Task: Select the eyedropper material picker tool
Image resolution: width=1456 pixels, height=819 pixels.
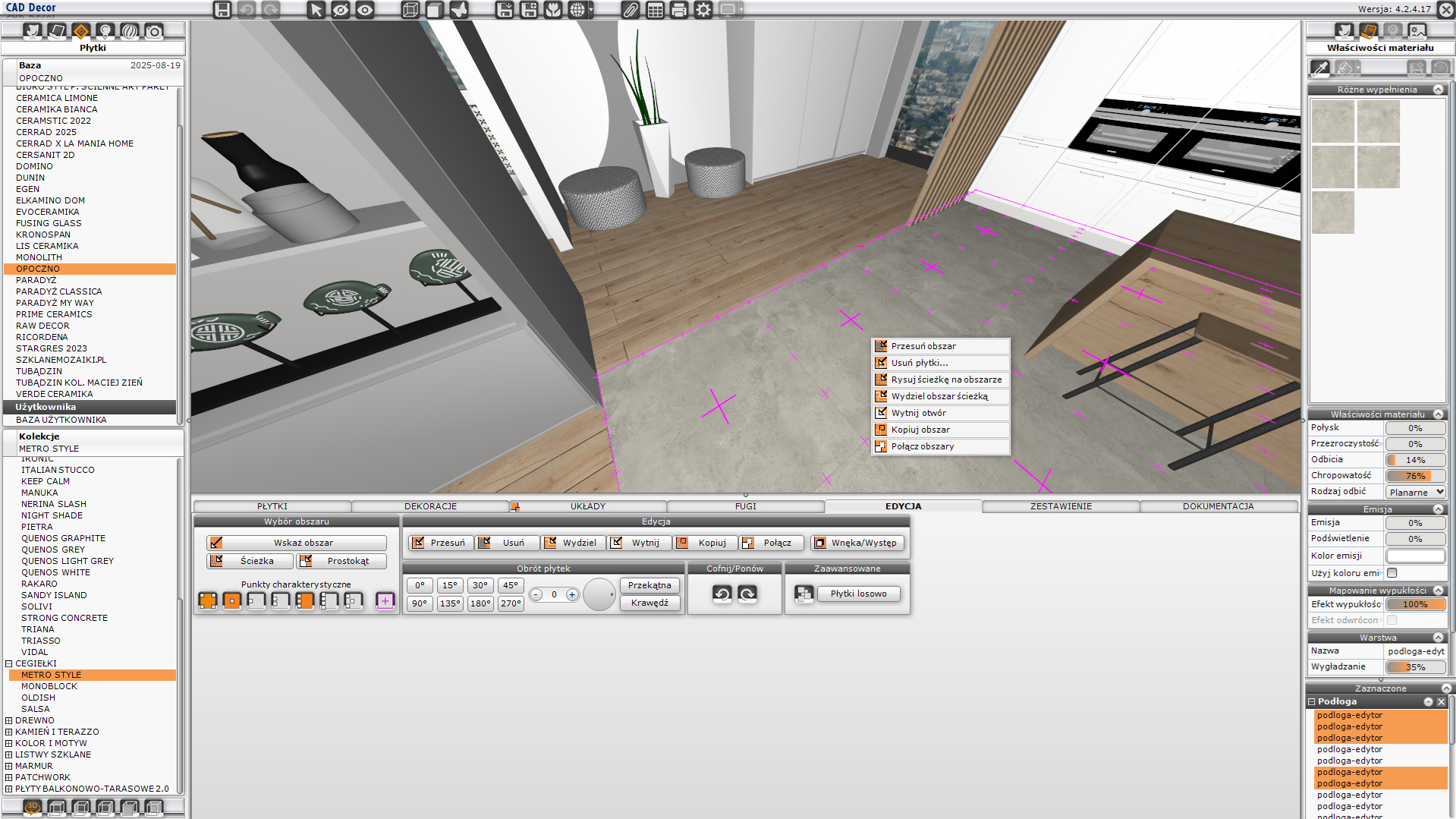Action: [x=1320, y=68]
